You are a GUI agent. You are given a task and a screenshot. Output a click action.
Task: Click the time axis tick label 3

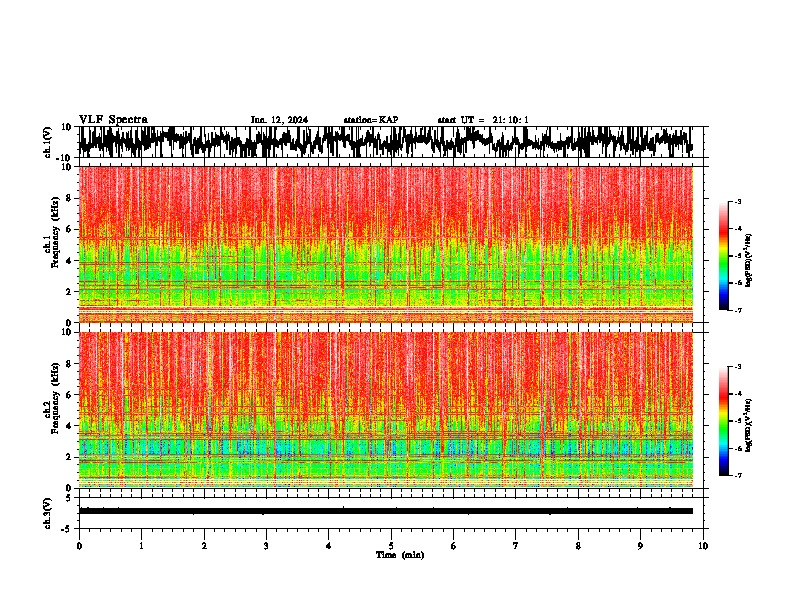(x=266, y=546)
